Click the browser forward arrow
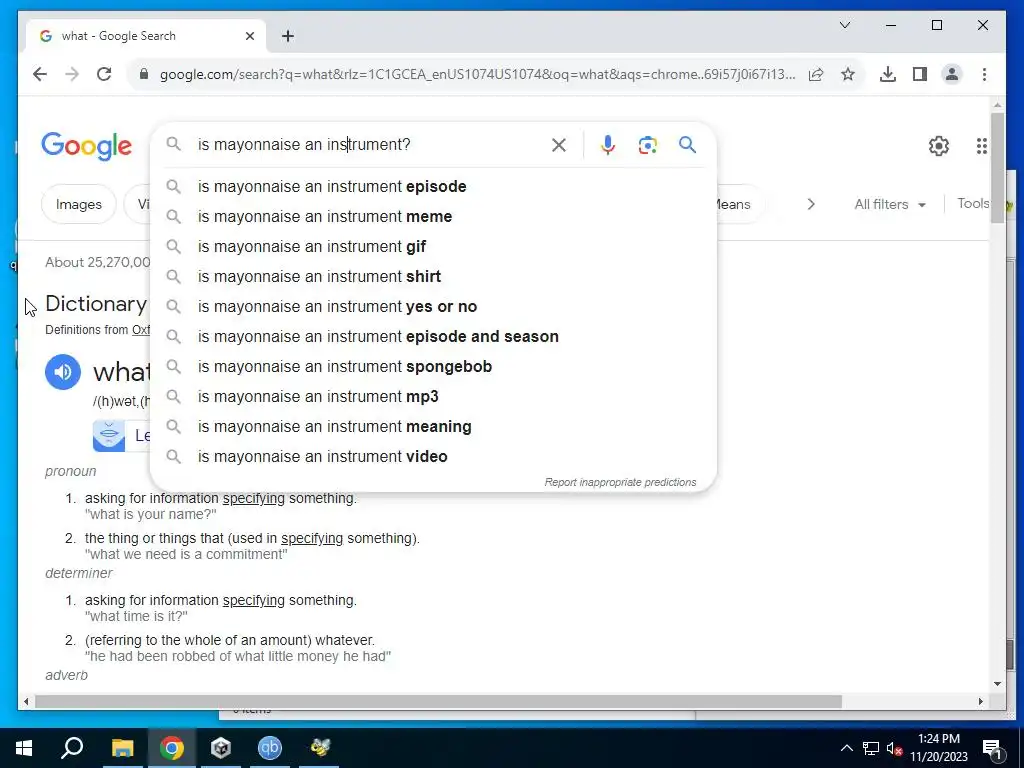1024x768 pixels. pyautogui.click(x=72, y=74)
